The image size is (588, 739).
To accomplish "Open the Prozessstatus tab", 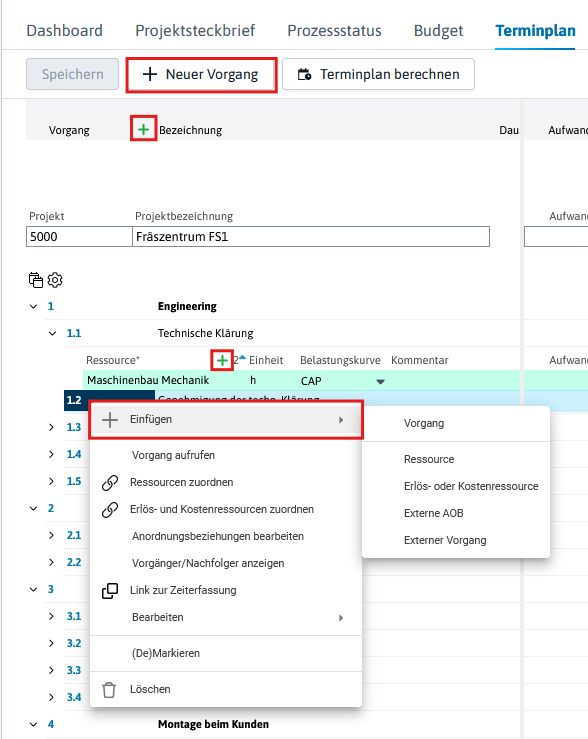I will [x=334, y=31].
